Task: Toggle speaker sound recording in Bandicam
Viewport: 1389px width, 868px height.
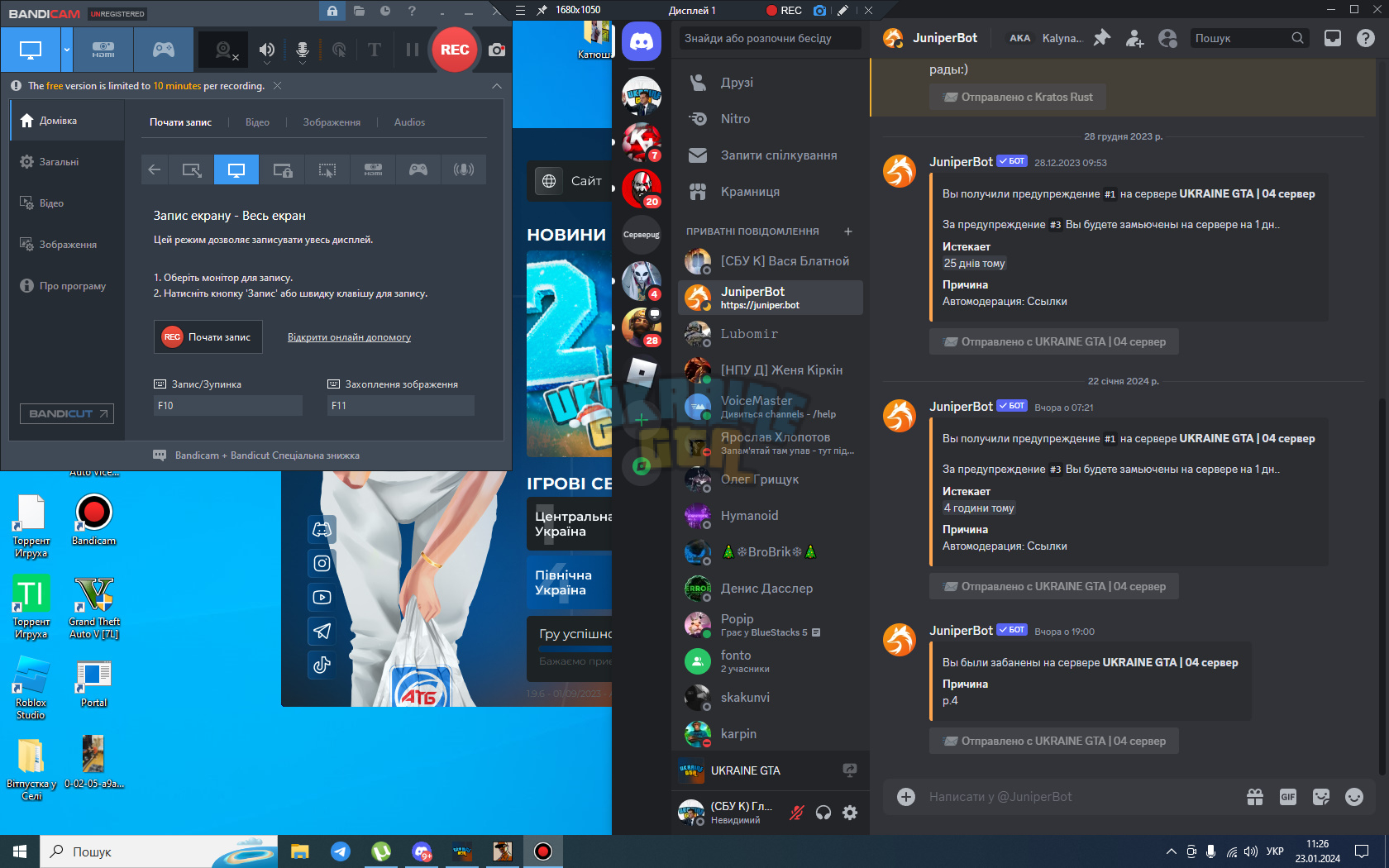Action: point(266,50)
